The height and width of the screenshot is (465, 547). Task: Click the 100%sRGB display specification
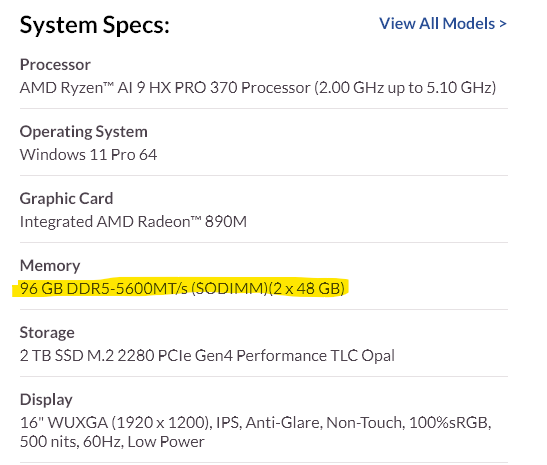(x=450, y=423)
